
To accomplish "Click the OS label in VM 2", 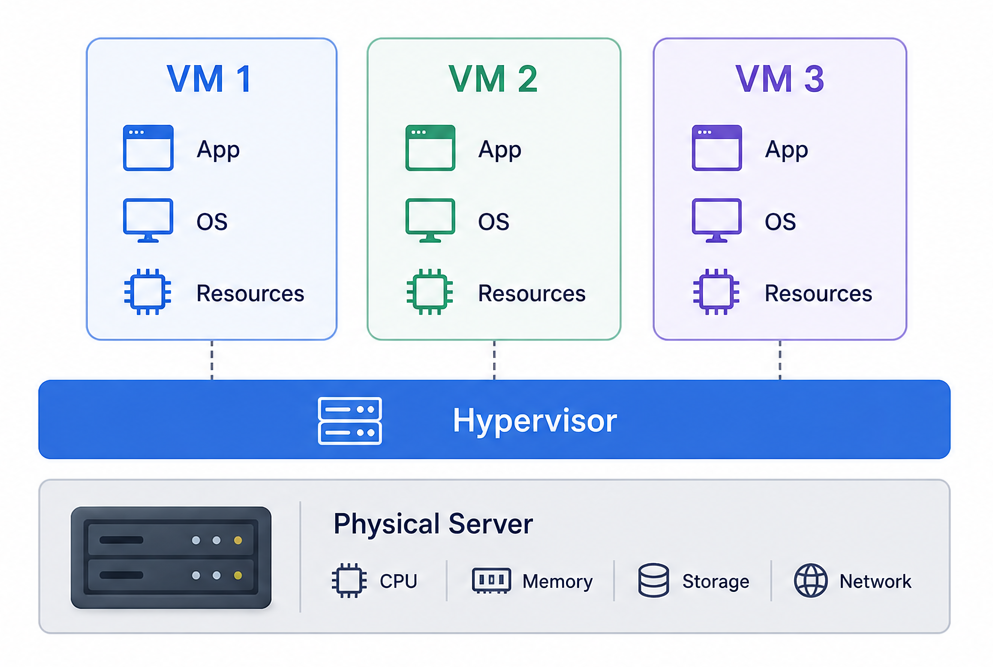I will (x=493, y=222).
